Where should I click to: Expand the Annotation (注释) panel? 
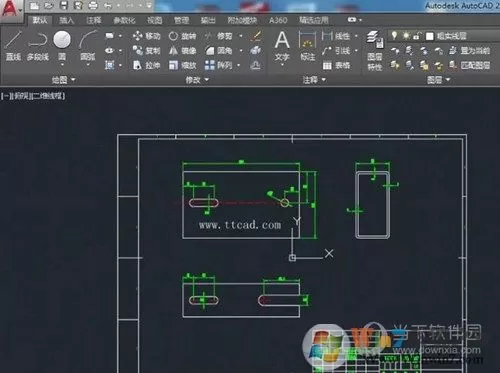314,80
